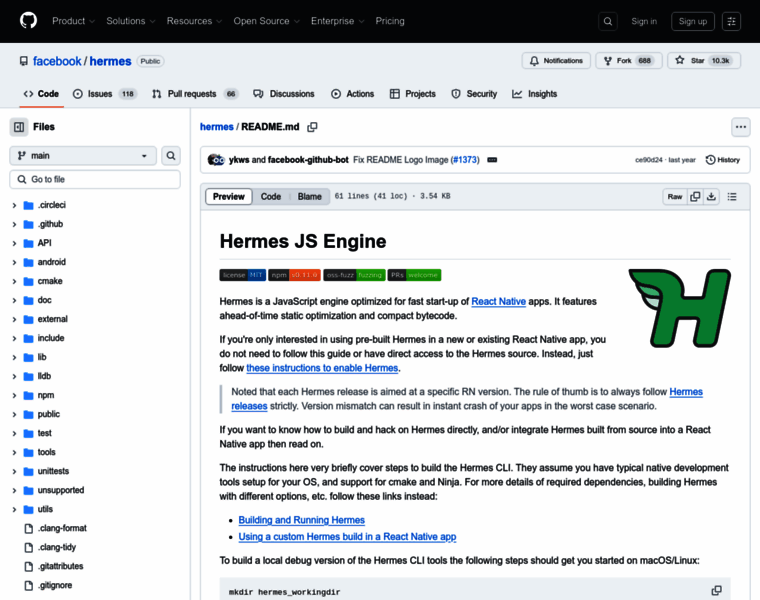Star the hermes repository
This screenshot has height=600, width=760.
coord(704,61)
